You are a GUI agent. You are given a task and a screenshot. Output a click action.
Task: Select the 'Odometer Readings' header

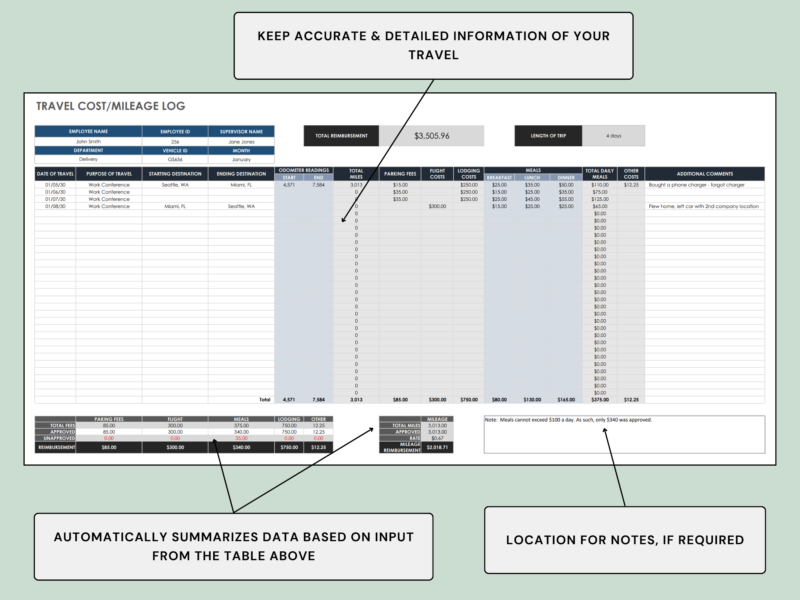[x=304, y=170]
